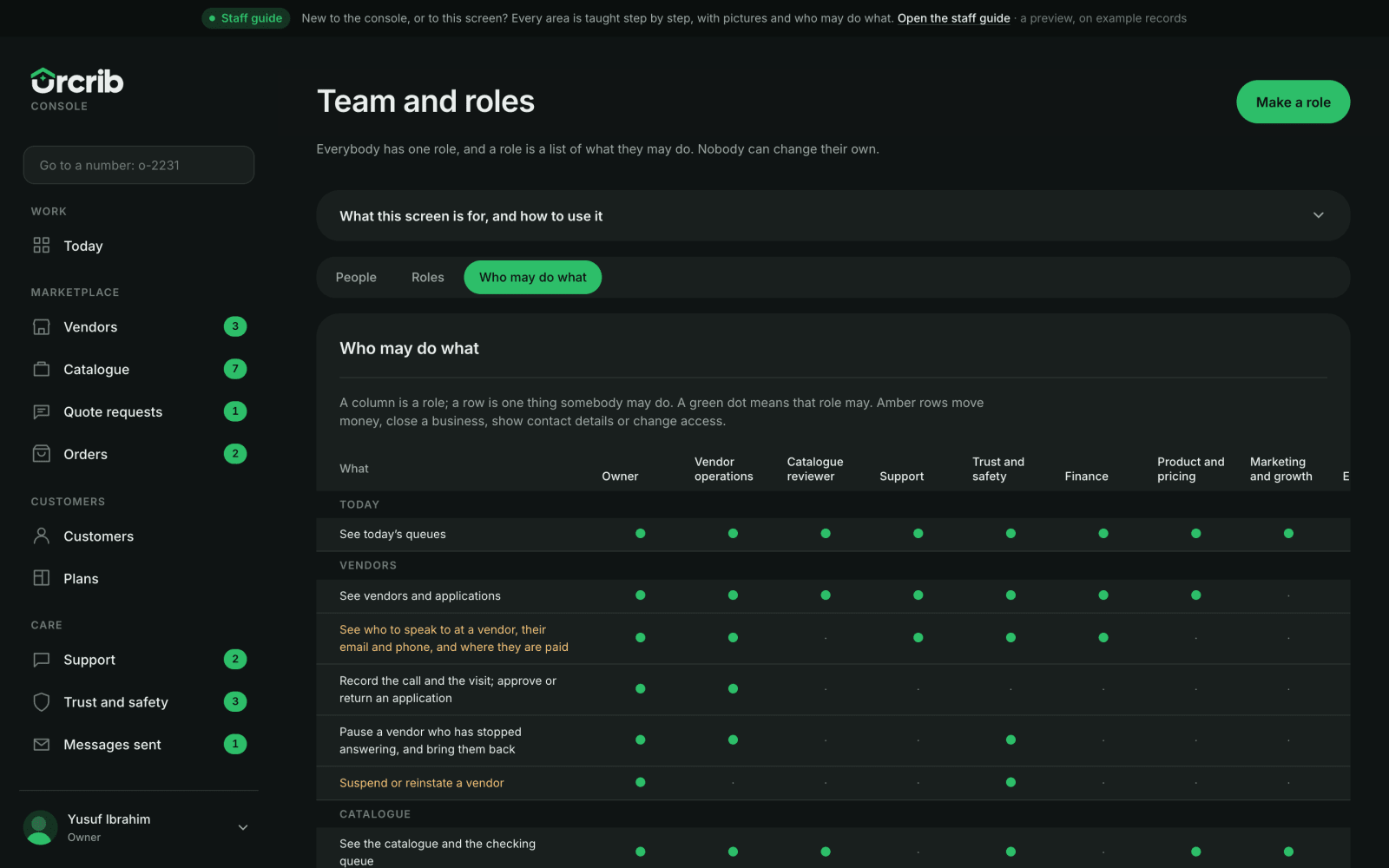This screenshot has height=868, width=1389.
Task: Click the Messages sent envelope icon
Action: 41,745
